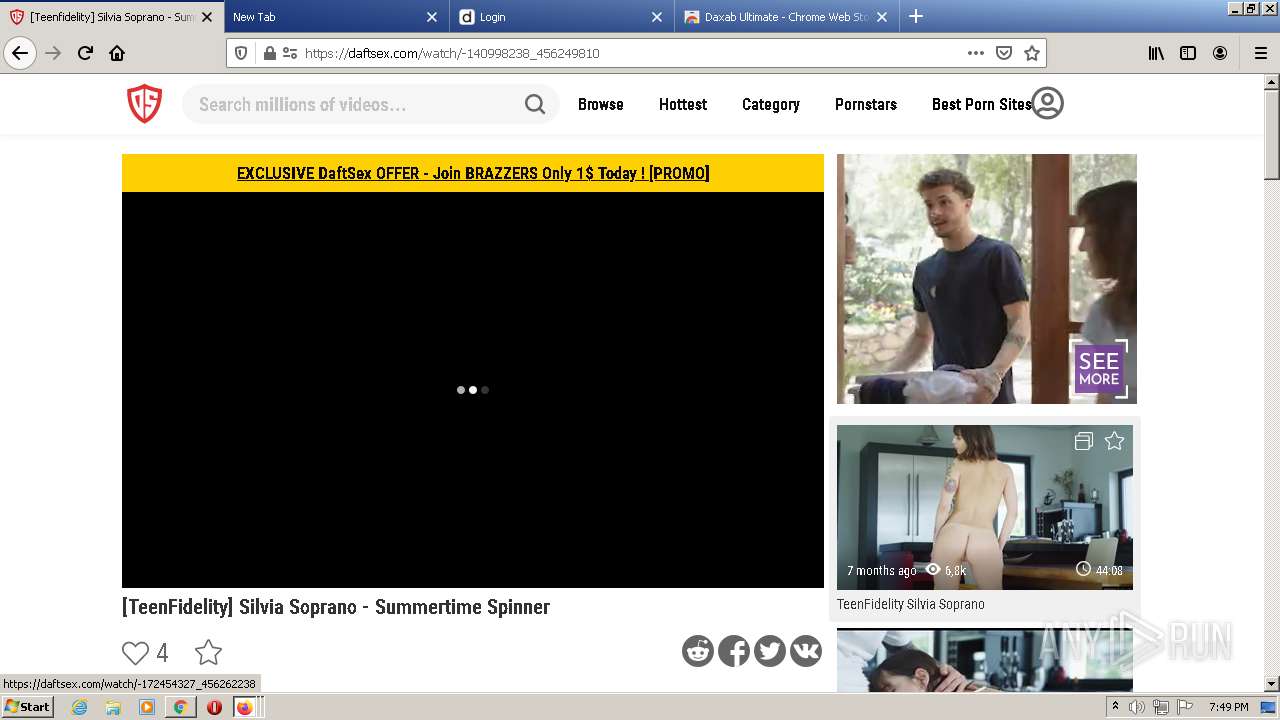Share the video on Facebook

pos(734,651)
